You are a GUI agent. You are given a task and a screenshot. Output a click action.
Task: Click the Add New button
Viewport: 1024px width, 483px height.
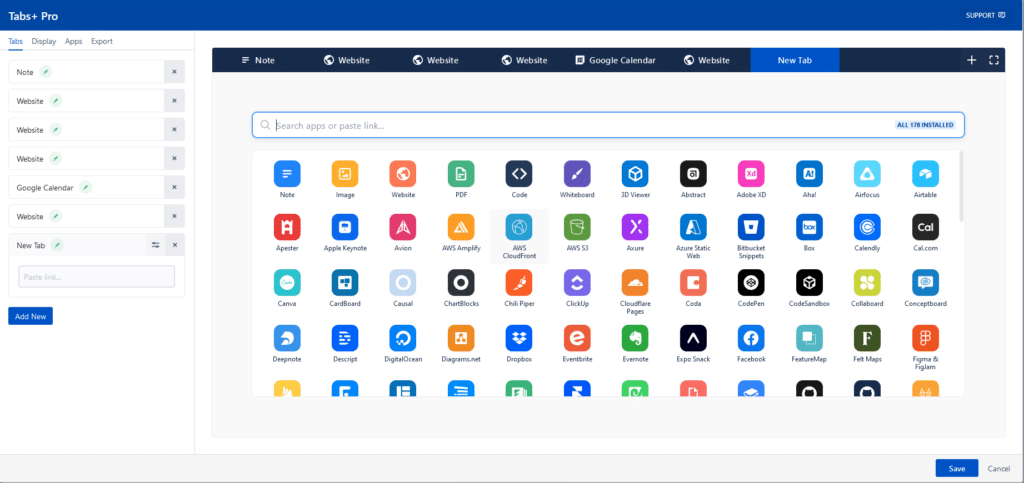tap(31, 316)
